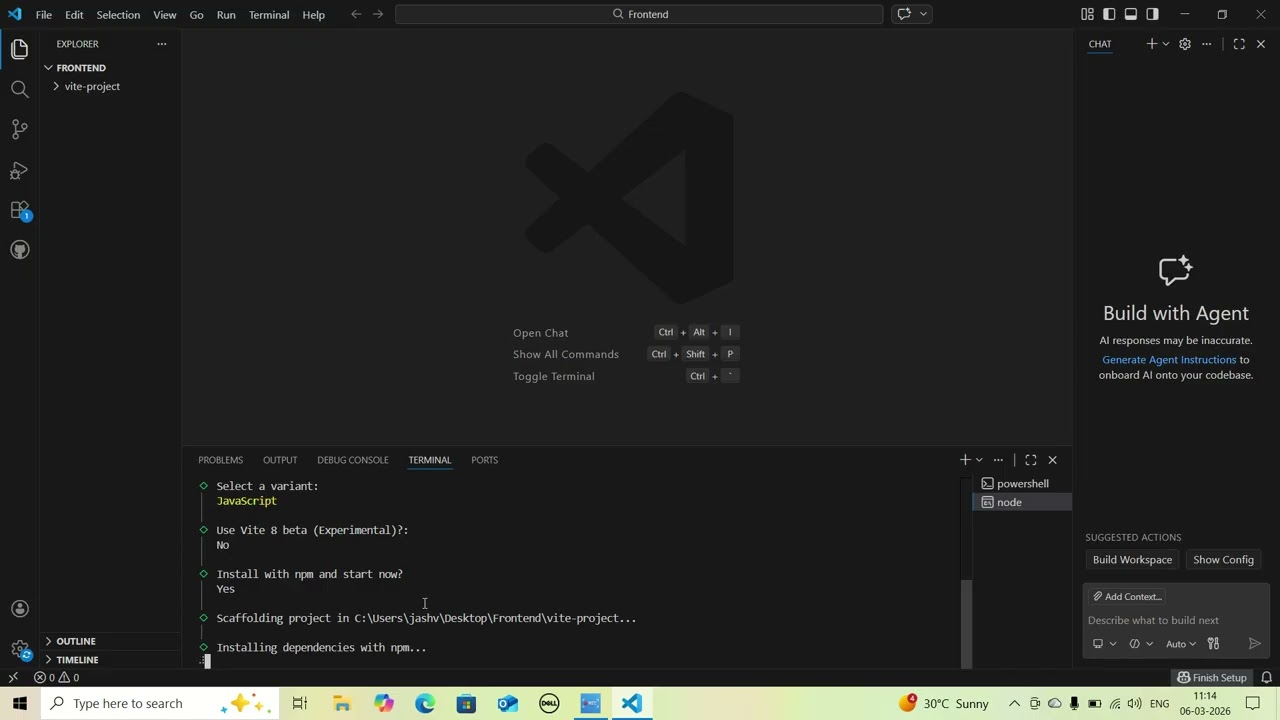1280x720 pixels.
Task: Open Microsoft Edge from taskbar
Action: tap(425, 704)
